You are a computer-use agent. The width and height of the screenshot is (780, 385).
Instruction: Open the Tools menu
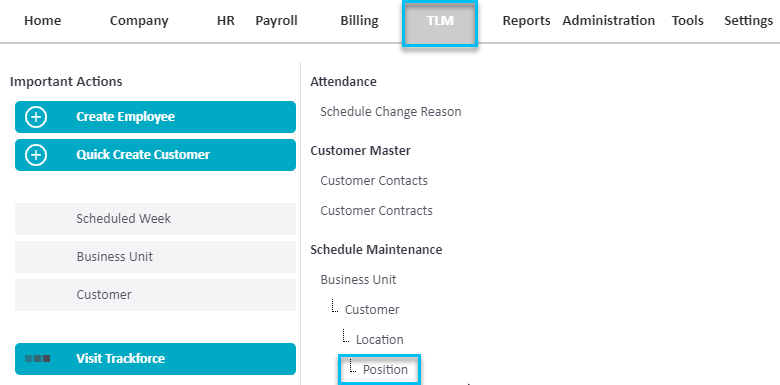[x=687, y=21]
